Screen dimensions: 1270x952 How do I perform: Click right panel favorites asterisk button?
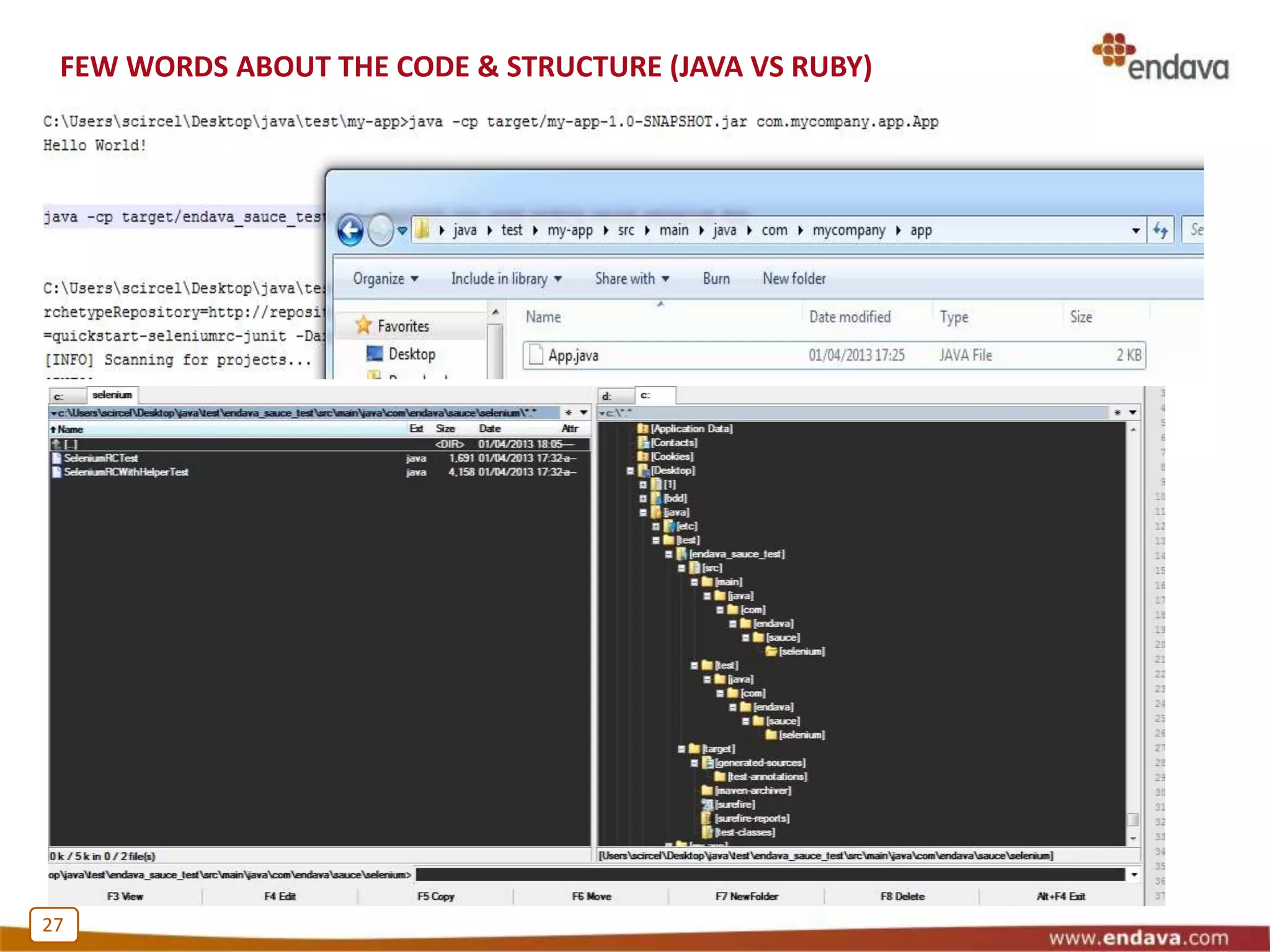coord(1117,413)
